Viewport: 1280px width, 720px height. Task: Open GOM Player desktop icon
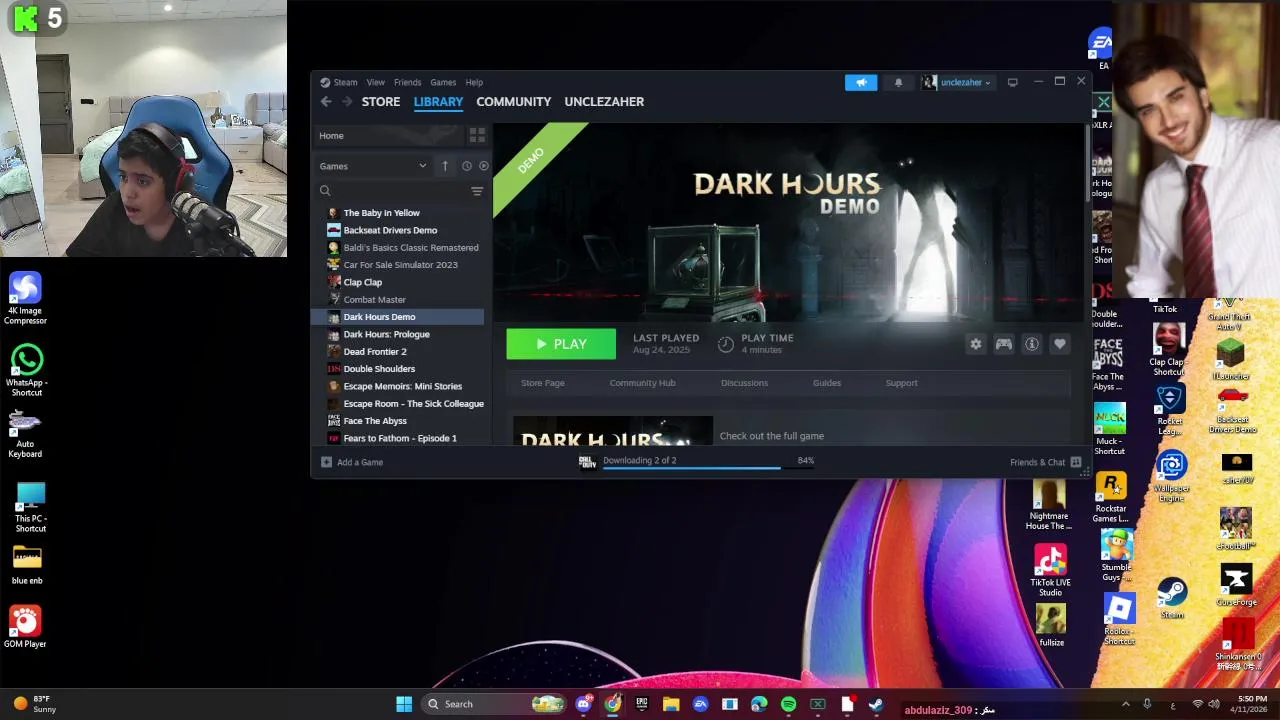click(25, 627)
